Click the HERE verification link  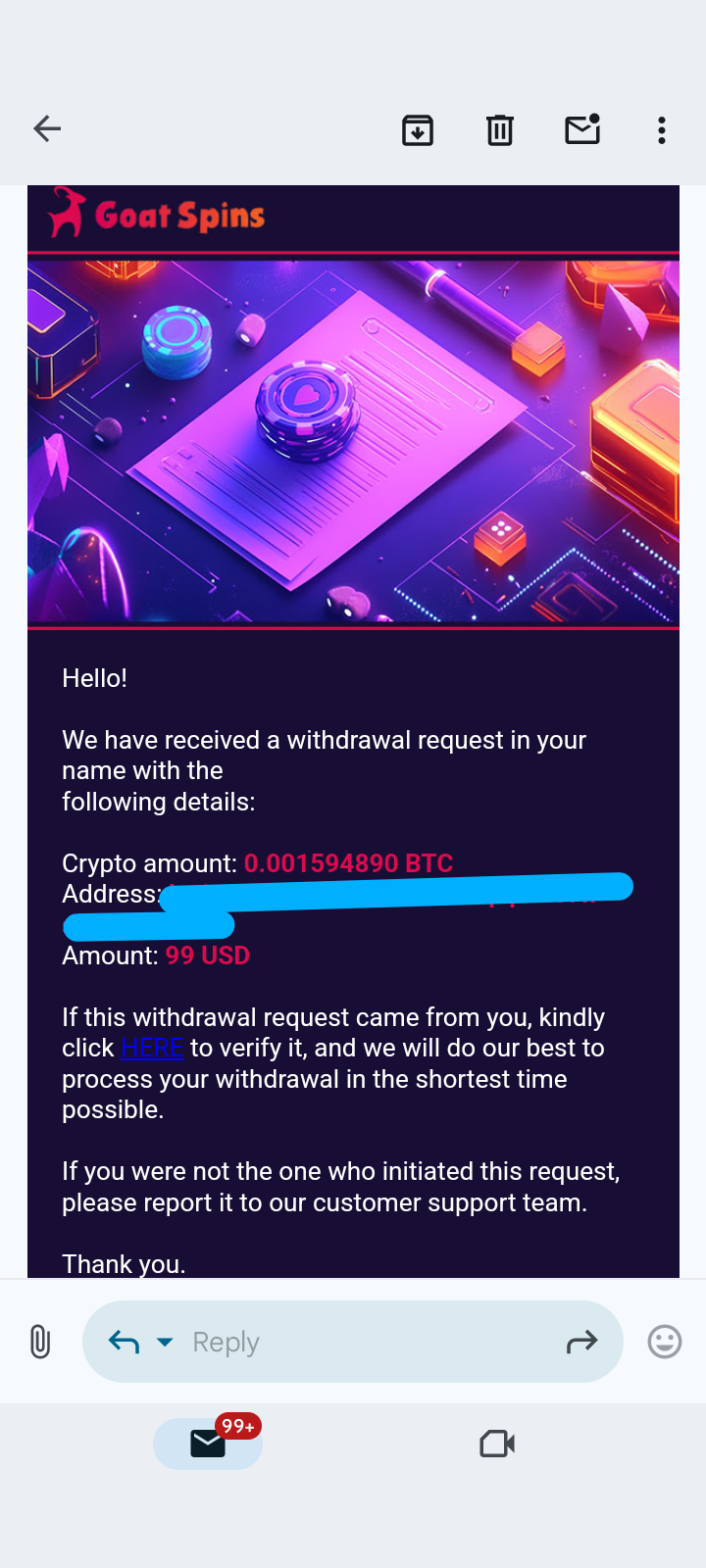(x=152, y=1048)
